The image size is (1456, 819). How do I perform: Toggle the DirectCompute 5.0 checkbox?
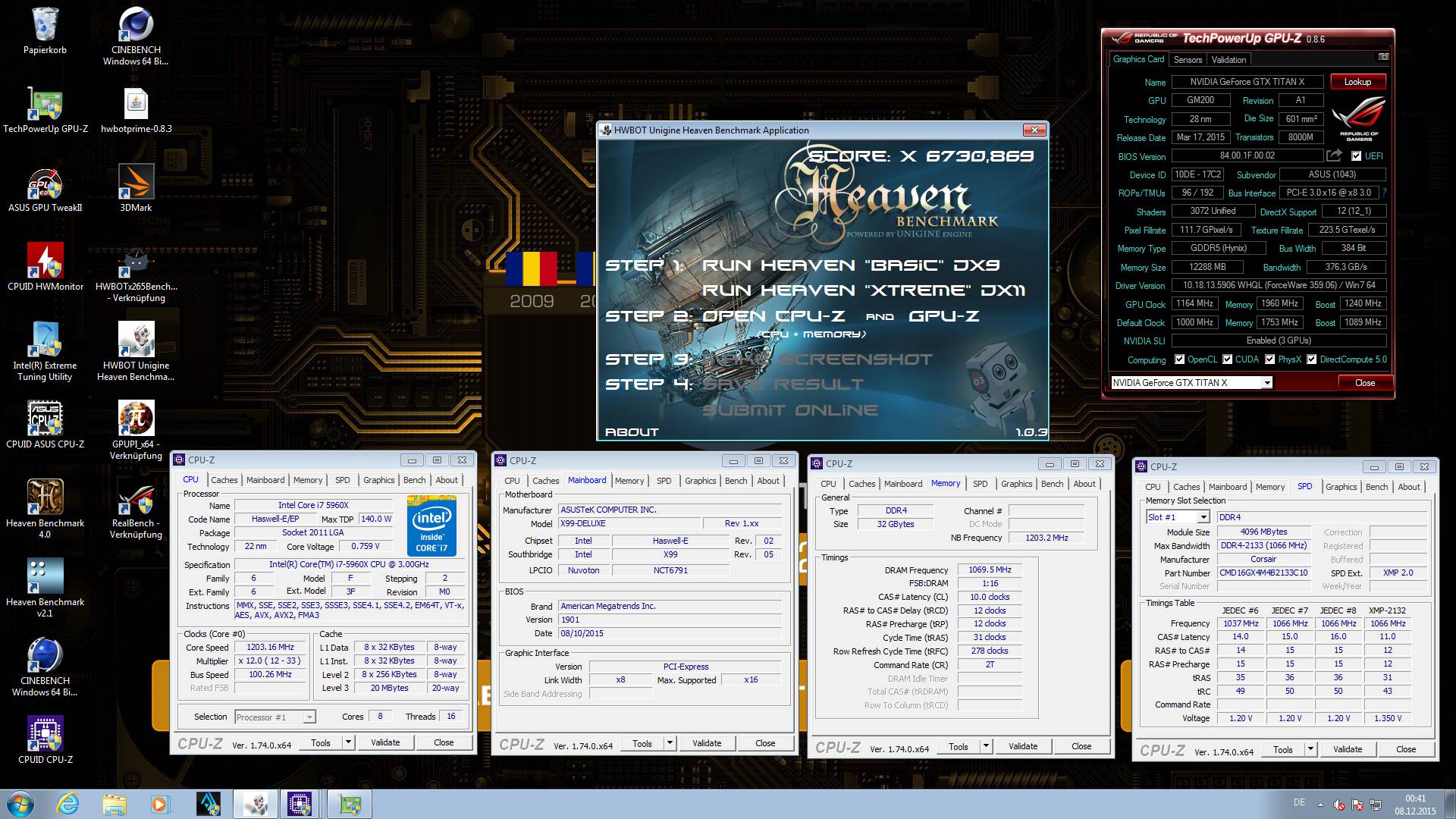pos(1311,359)
